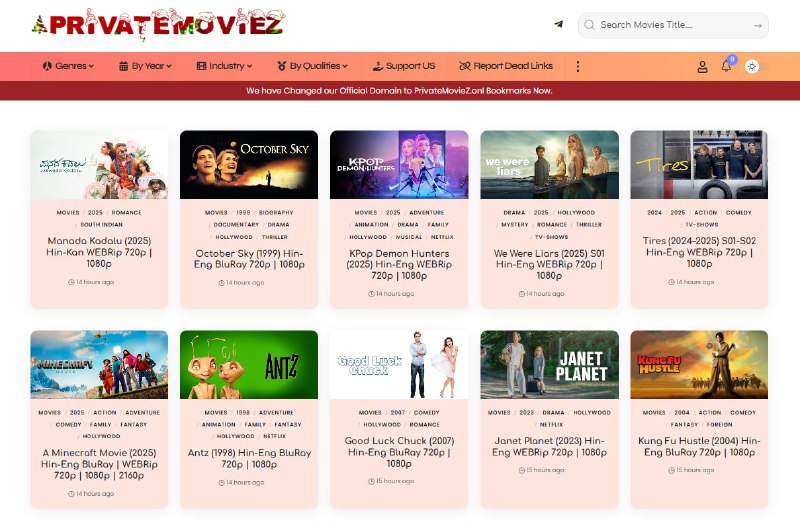Viewport: 800px width, 521px height.
Task: Open Report Dead Links page
Action: pyautogui.click(x=506, y=66)
